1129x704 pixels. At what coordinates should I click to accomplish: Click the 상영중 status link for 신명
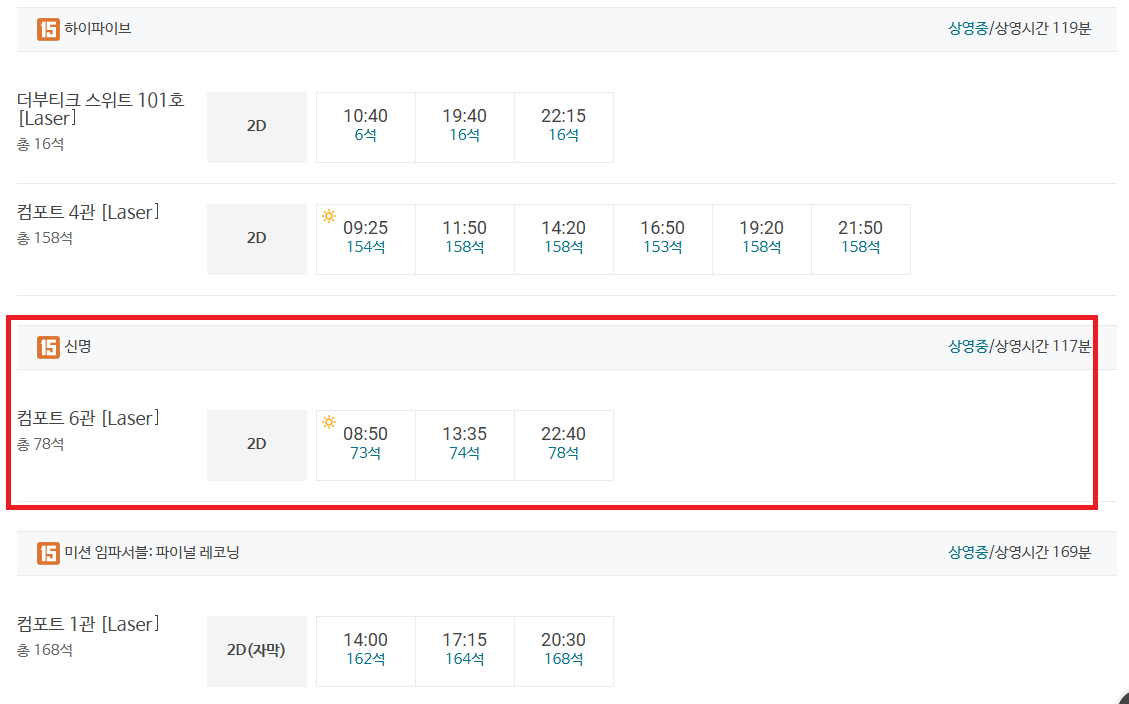[x=967, y=347]
